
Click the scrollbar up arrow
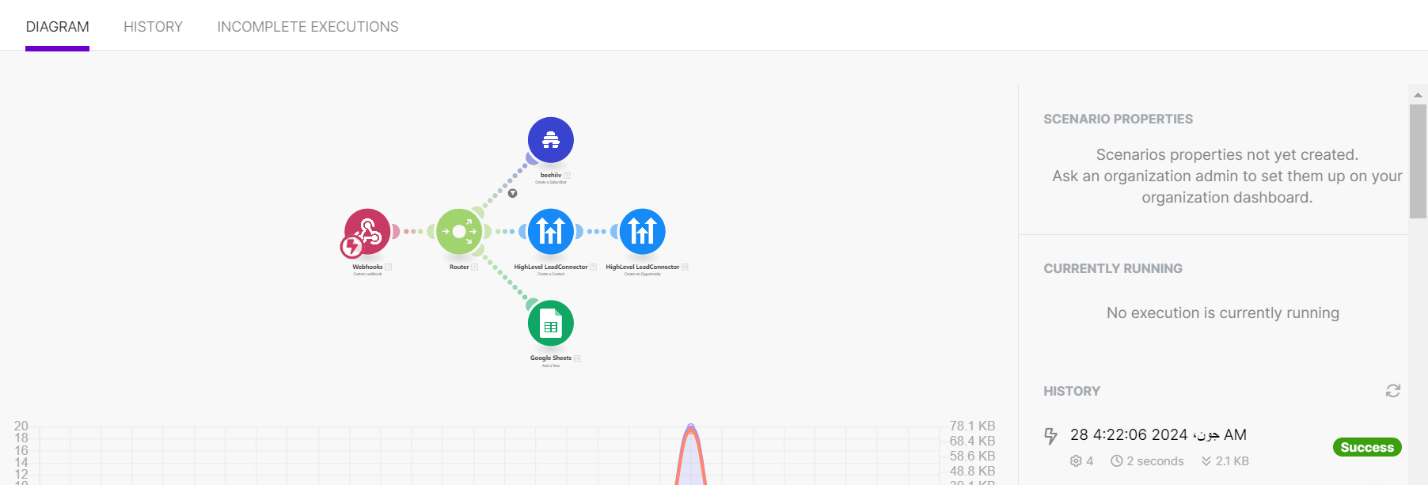[1418, 93]
